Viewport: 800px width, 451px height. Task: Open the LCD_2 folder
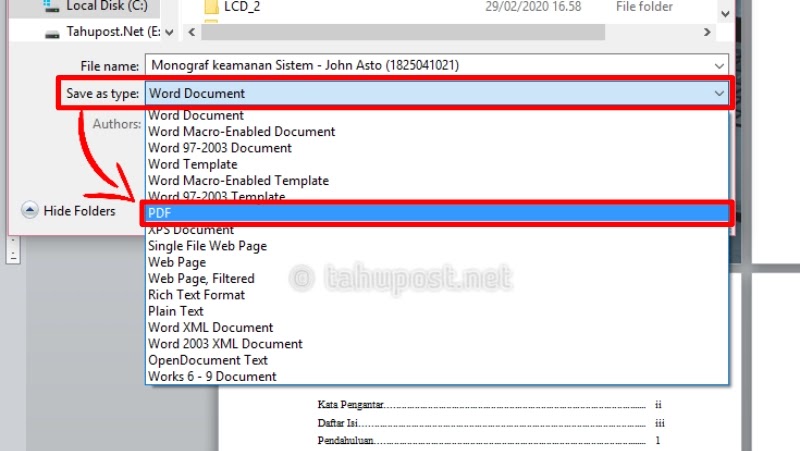pos(242,7)
